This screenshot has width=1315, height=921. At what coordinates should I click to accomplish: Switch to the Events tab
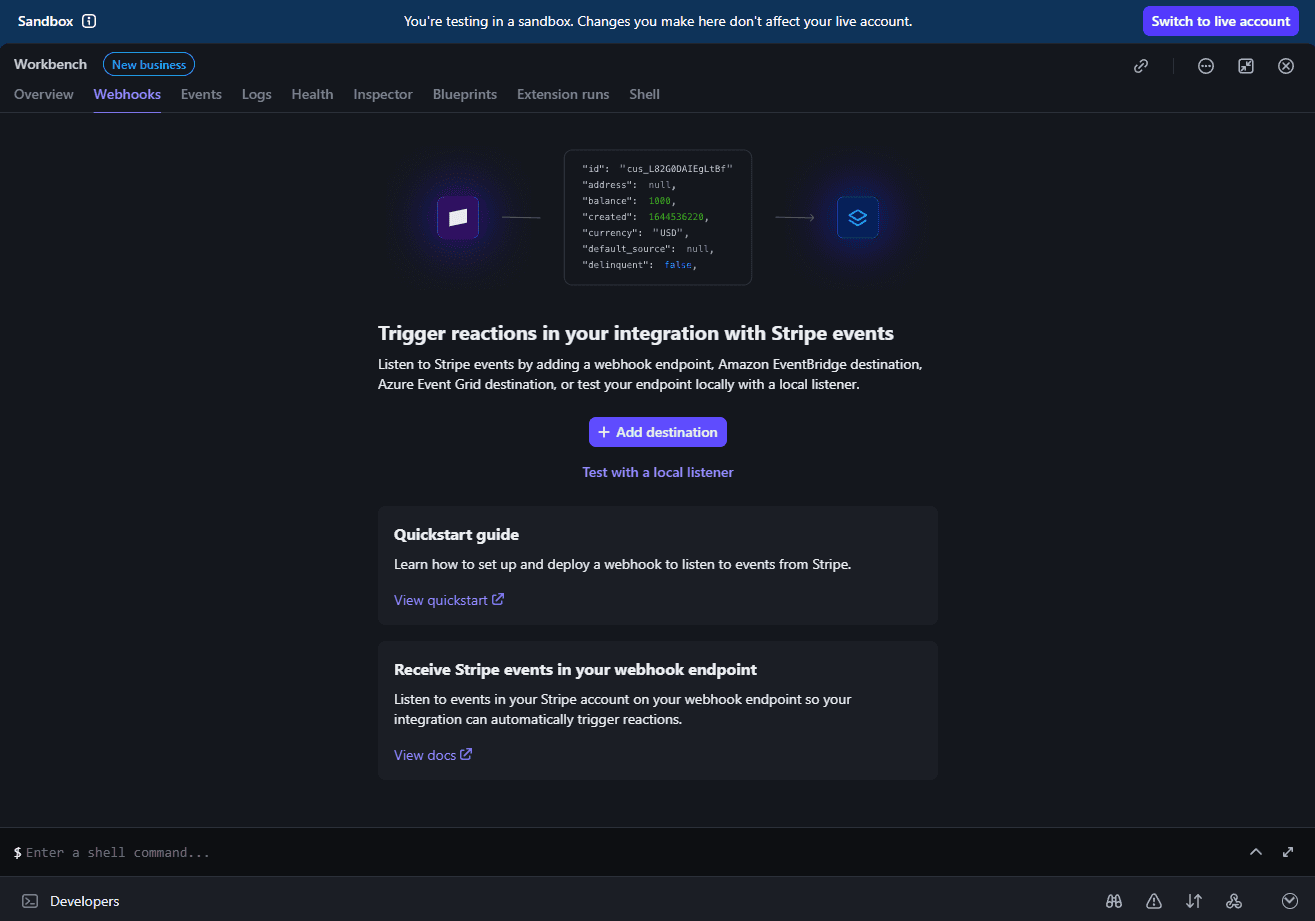(201, 94)
